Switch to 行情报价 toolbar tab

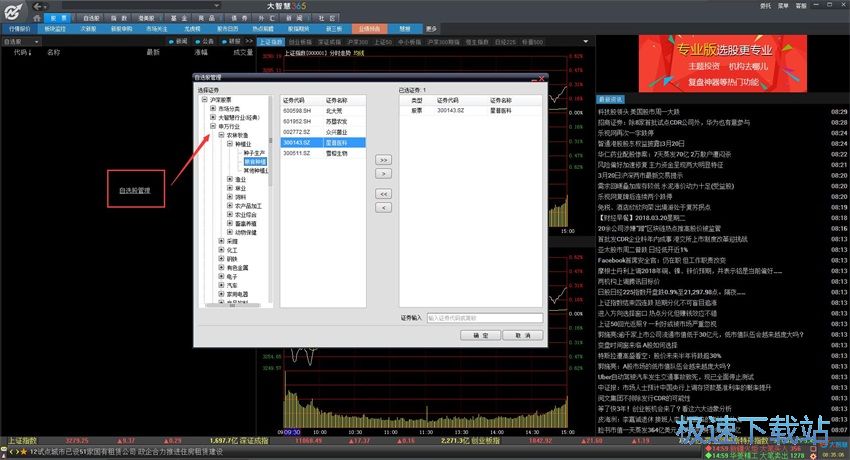[20, 29]
